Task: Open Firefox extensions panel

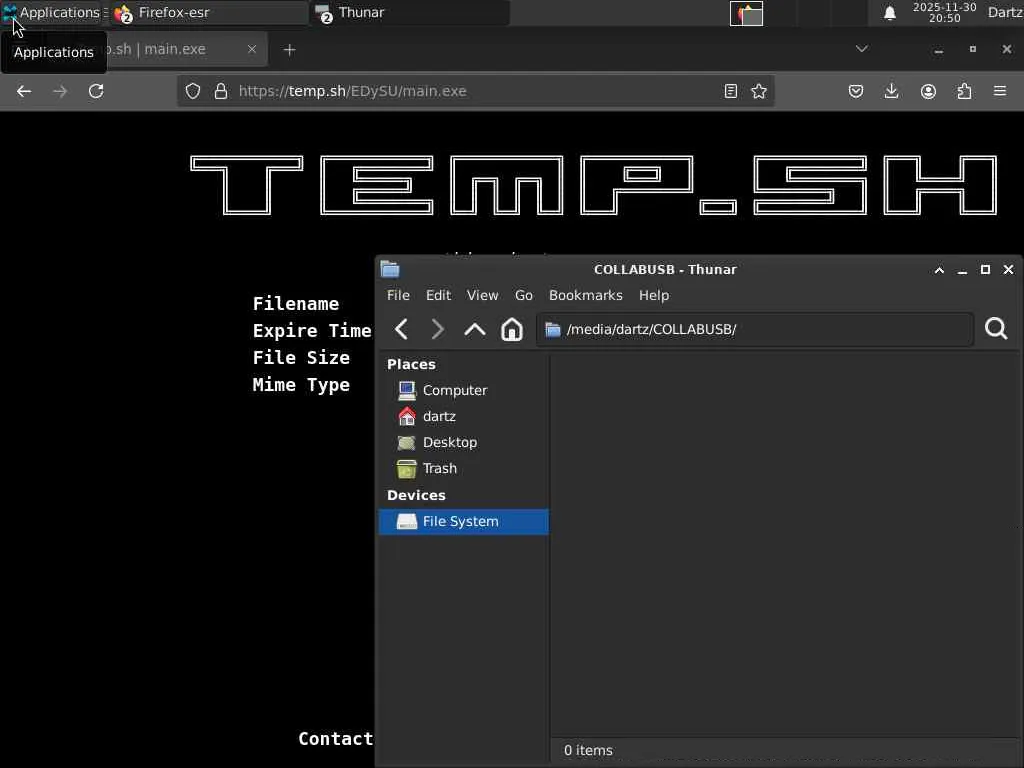Action: [964, 91]
